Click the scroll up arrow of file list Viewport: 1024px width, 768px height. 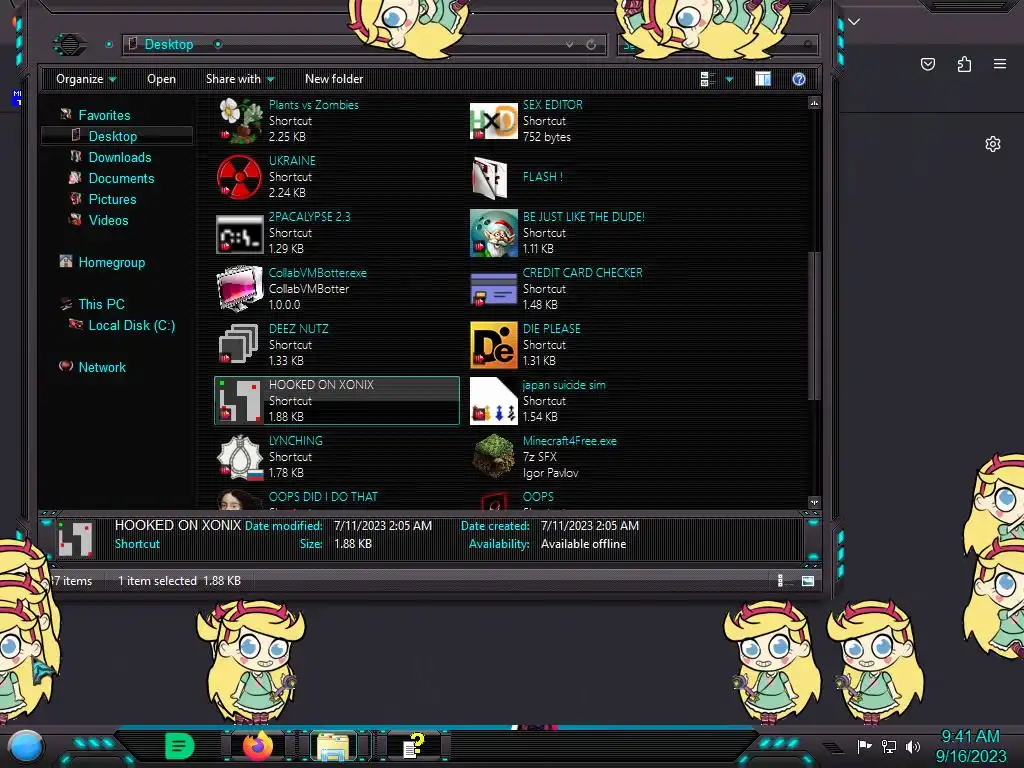click(814, 103)
